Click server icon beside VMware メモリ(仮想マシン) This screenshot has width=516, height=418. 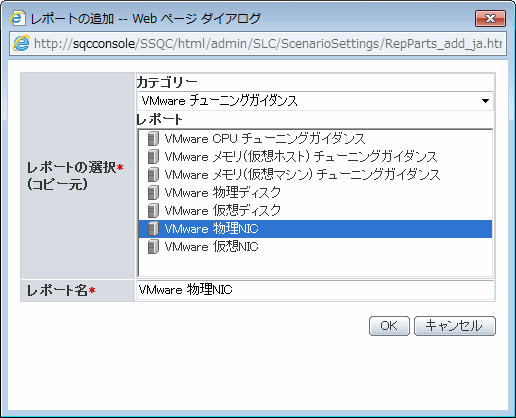click(x=153, y=175)
